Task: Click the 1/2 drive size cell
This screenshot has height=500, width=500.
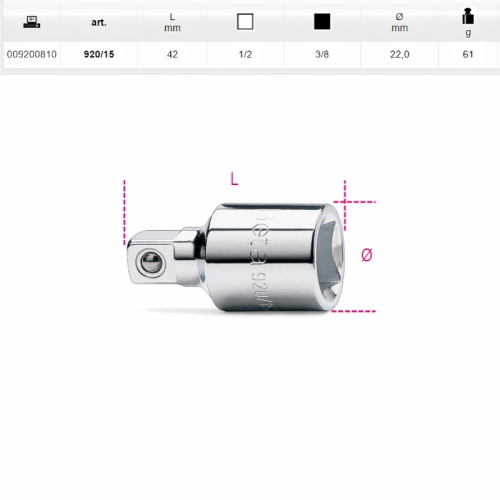Action: pyautogui.click(x=245, y=54)
